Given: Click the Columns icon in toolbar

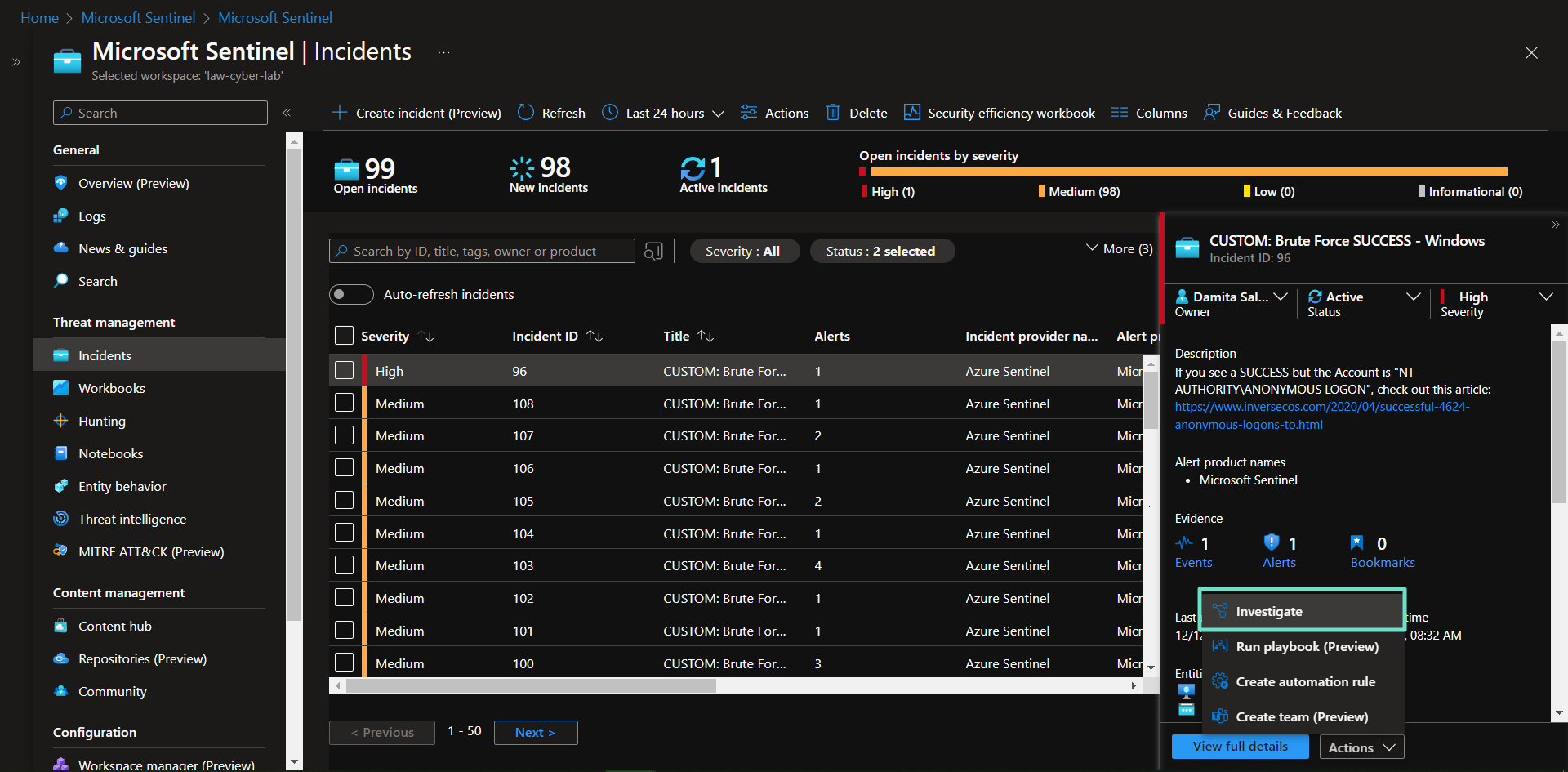Looking at the screenshot, I should (x=1120, y=113).
